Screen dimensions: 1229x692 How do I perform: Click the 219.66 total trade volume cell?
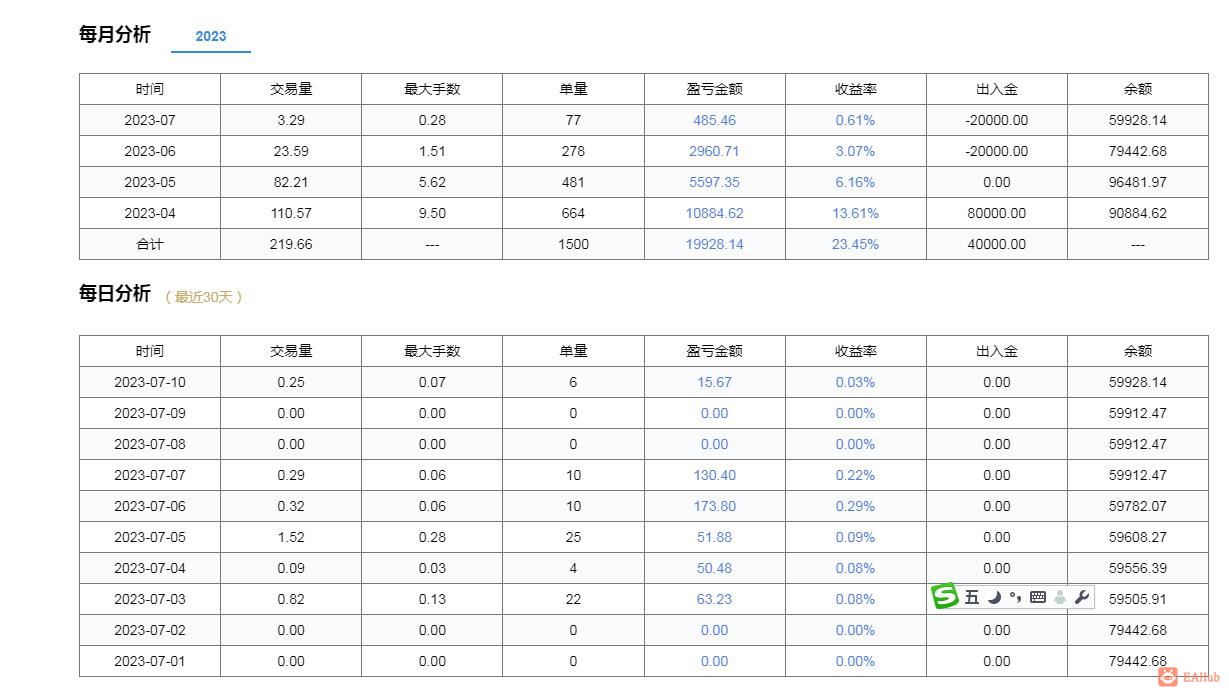(291, 244)
